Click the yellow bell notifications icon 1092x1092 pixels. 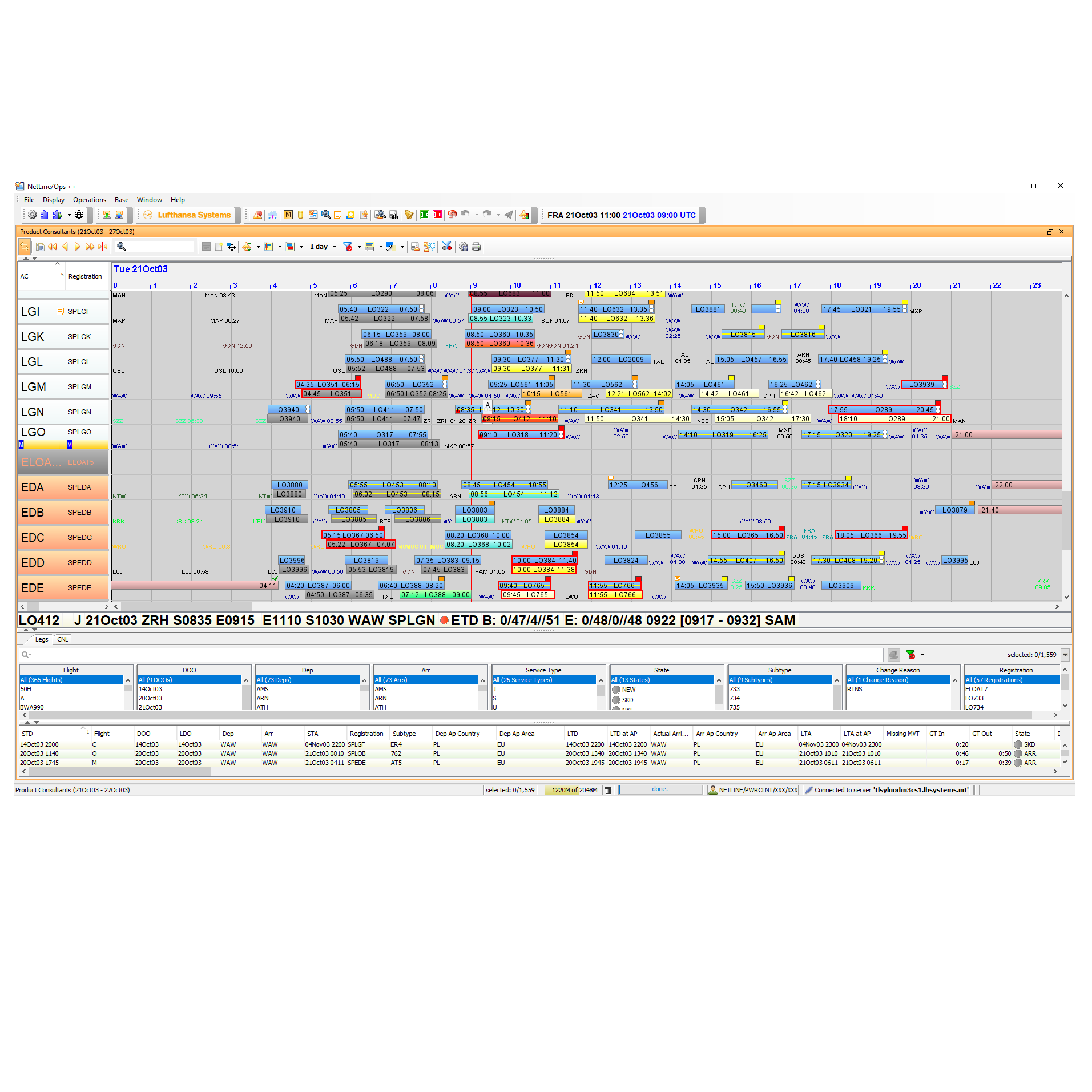[409, 215]
